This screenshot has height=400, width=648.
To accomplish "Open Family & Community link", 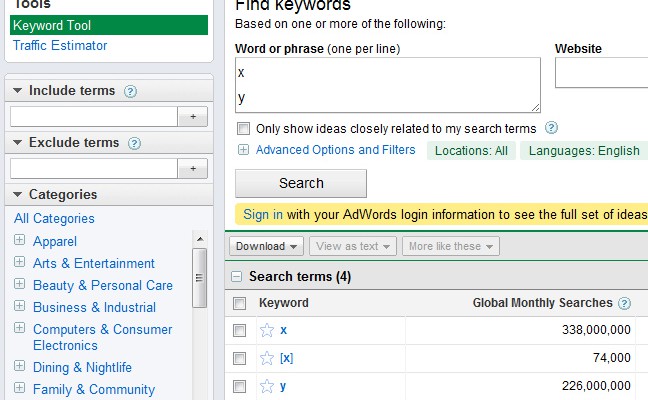I will coord(94,389).
